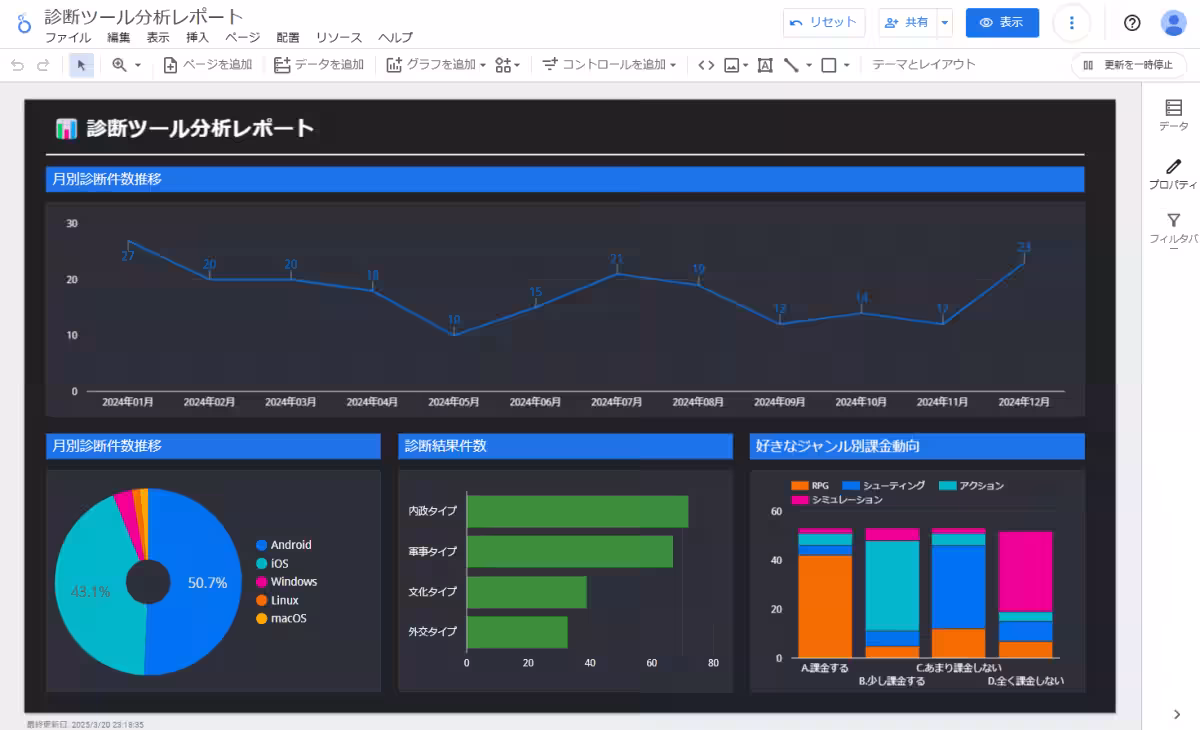Open the プロパティ pencil panel
The height and width of the screenshot is (730, 1200).
1173,173
